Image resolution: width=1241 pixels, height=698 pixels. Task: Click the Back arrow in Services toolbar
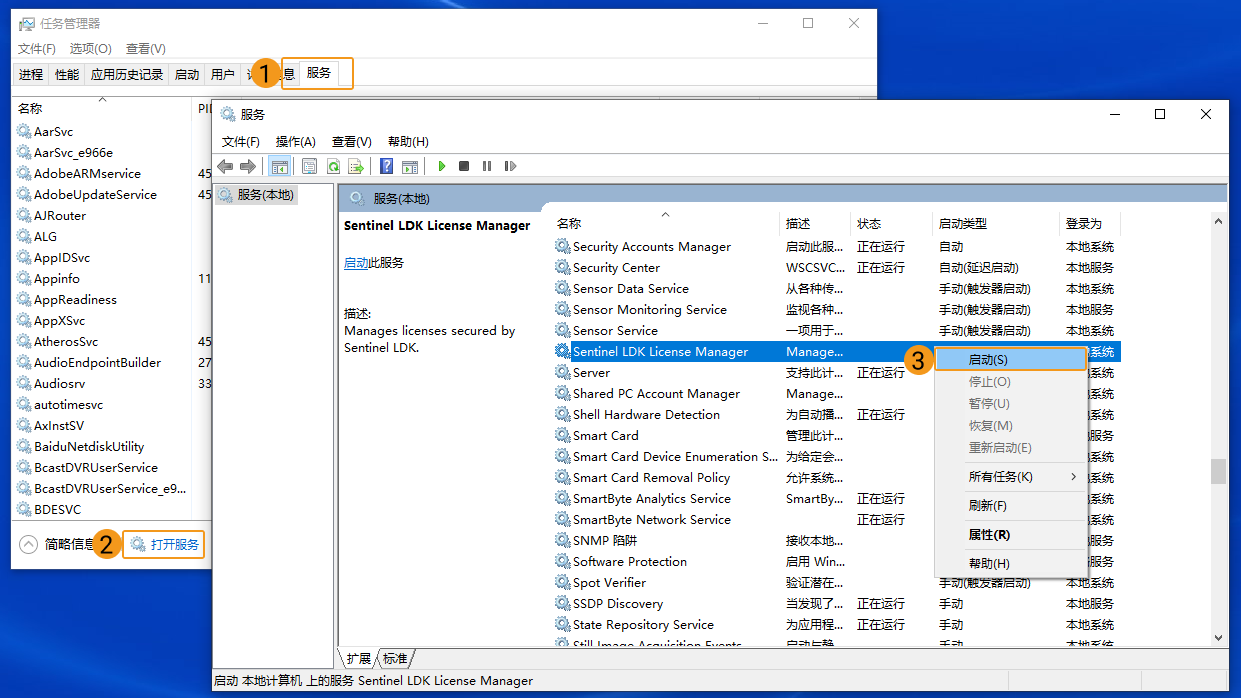click(x=225, y=166)
